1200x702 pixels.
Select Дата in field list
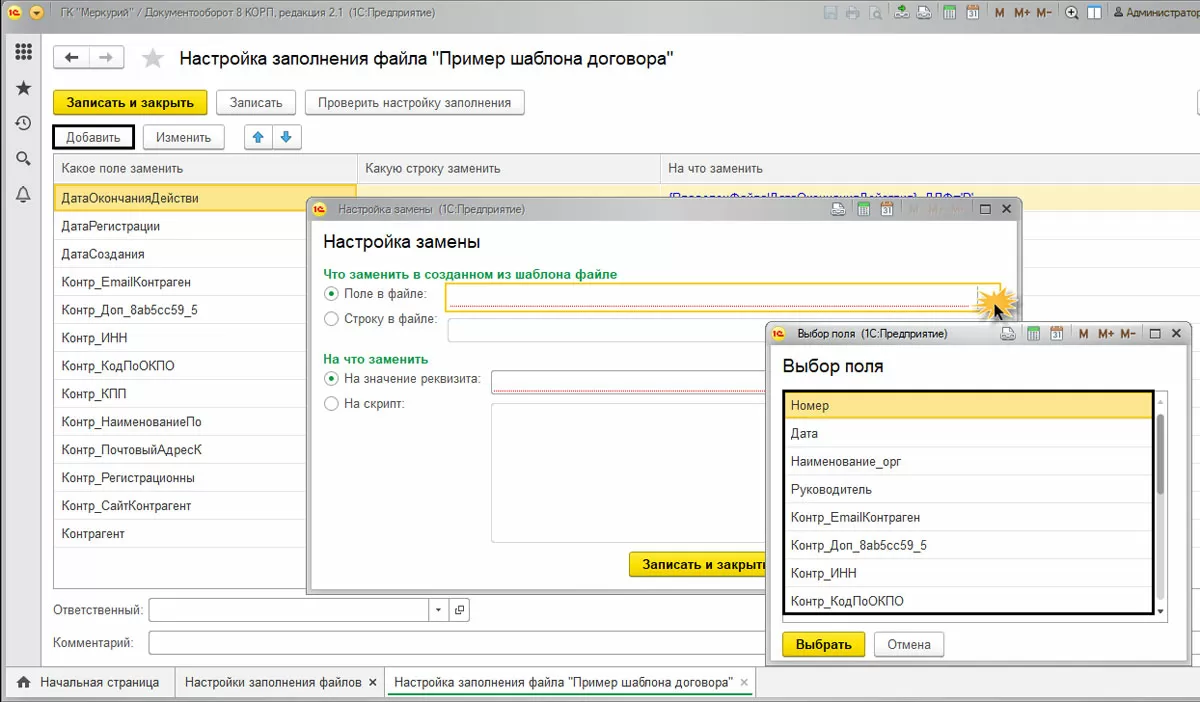point(968,433)
